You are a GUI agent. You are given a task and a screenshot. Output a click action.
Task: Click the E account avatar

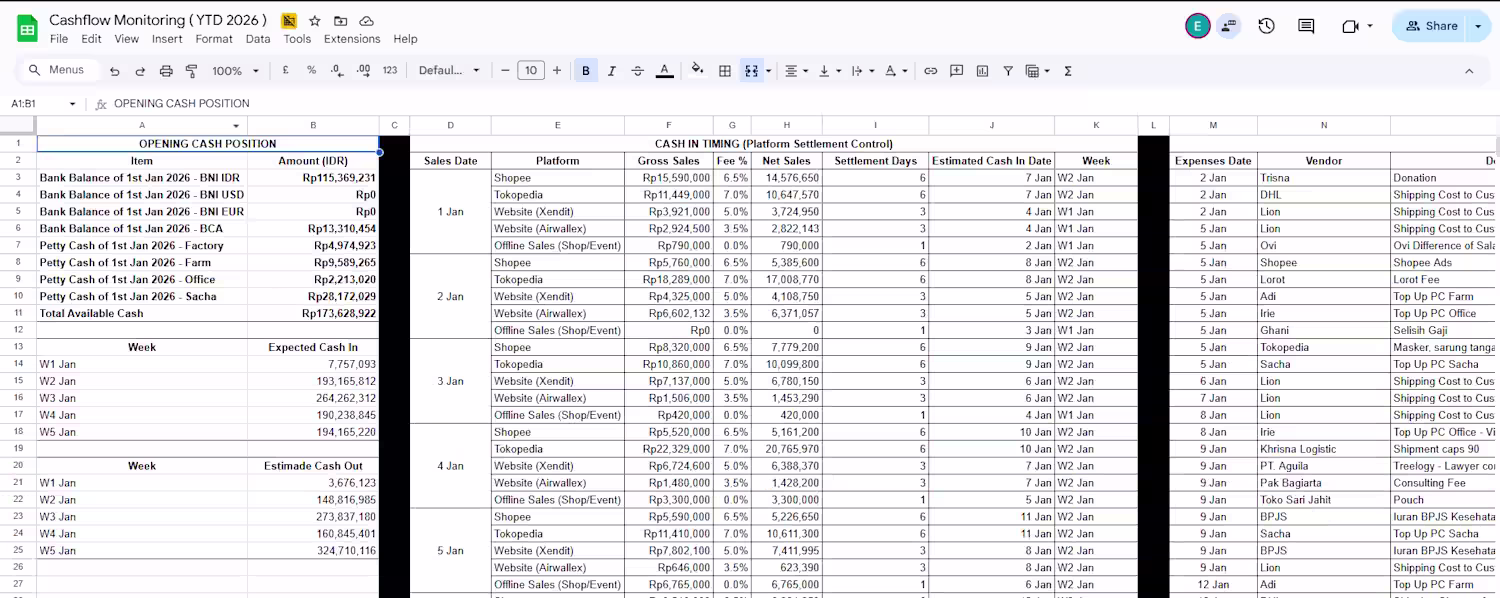pyautogui.click(x=1198, y=26)
